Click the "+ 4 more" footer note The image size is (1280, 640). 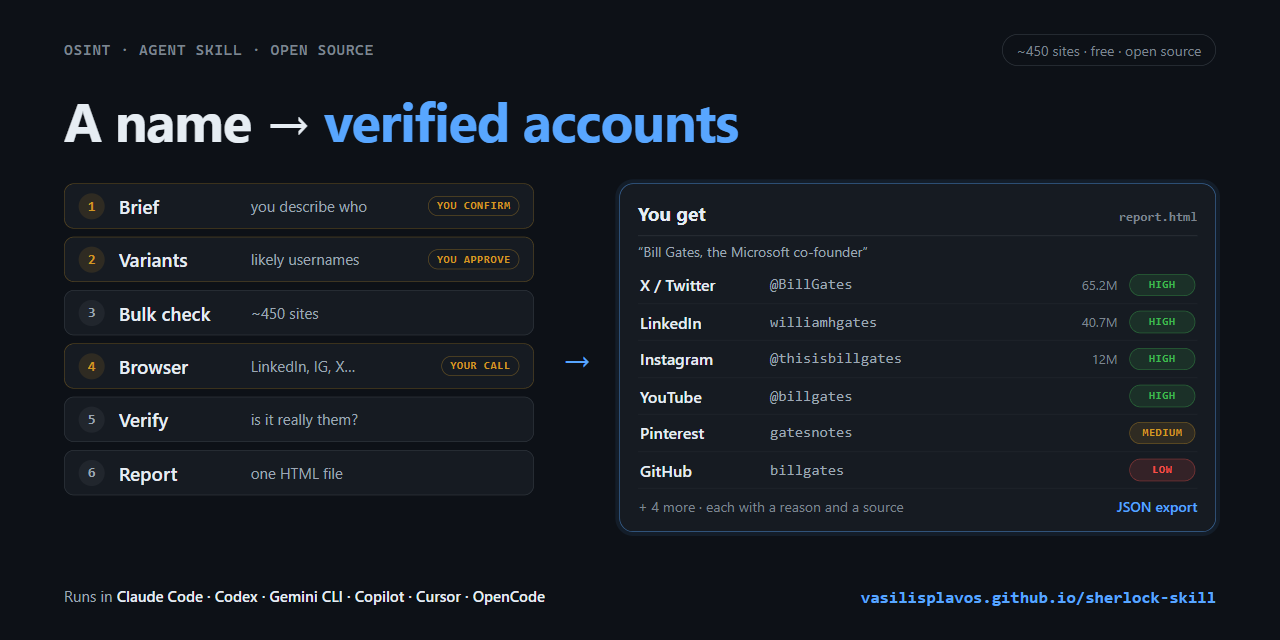coord(771,507)
